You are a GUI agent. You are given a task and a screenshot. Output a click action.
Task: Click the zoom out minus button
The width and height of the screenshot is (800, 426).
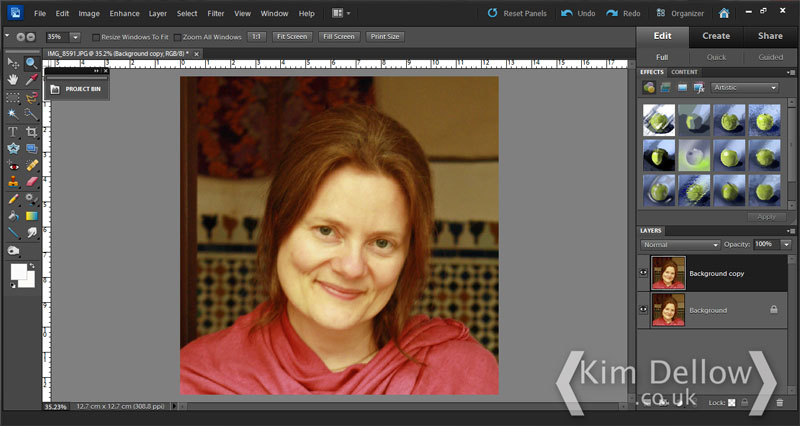click(31, 37)
